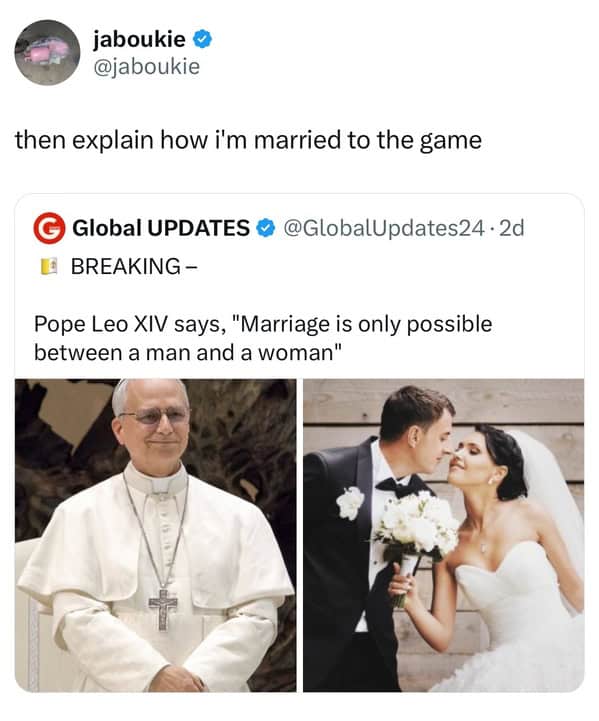Open the quoted tweet about Pope Leo XIV
This screenshot has height=721, width=599.
click(x=299, y=442)
